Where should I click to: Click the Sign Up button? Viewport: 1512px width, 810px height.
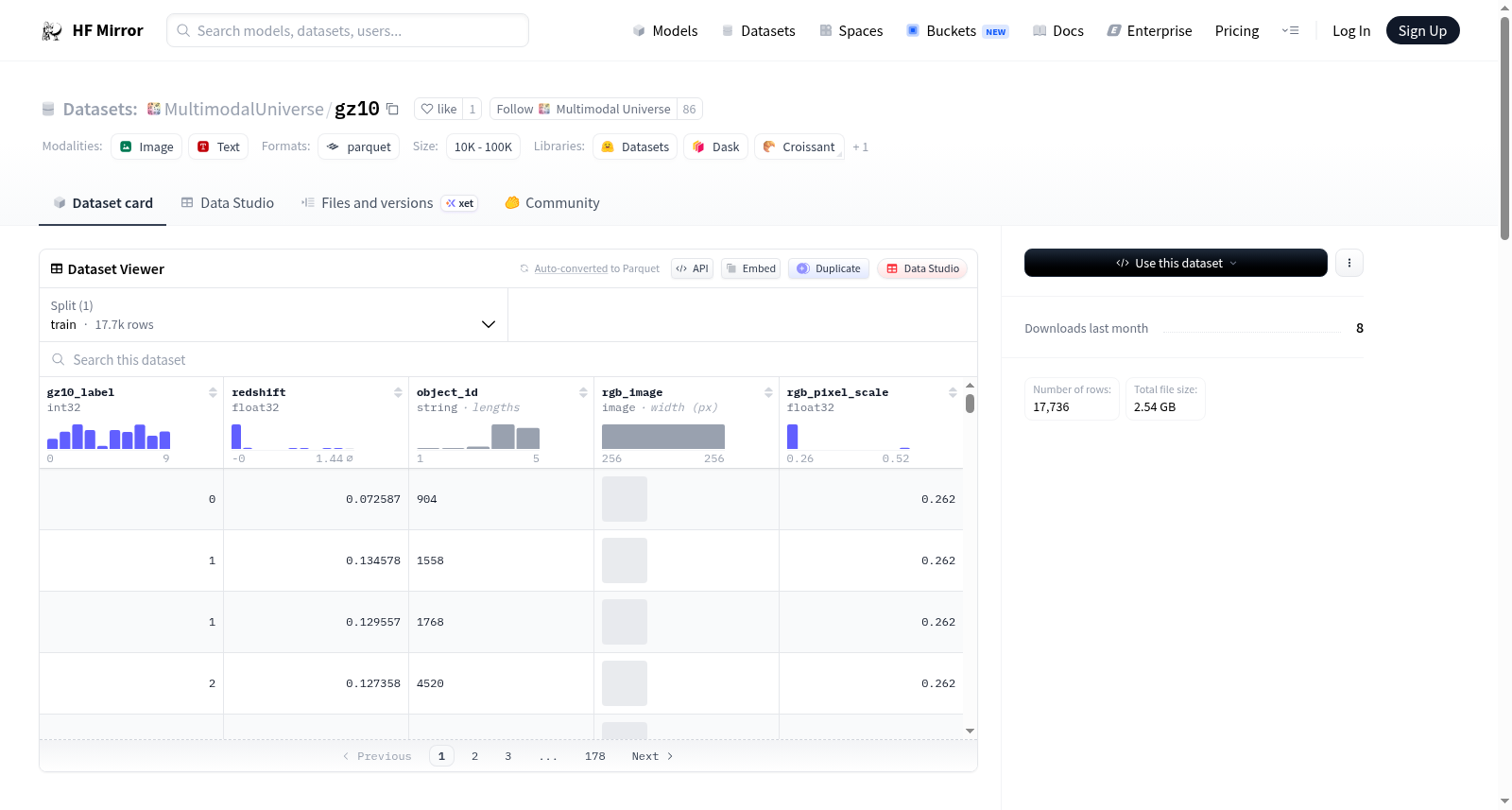point(1422,30)
